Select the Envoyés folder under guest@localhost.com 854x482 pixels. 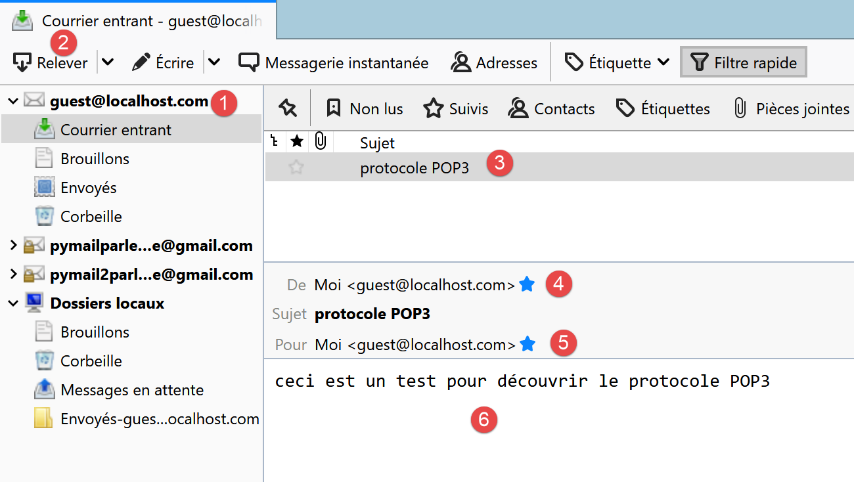pos(88,187)
